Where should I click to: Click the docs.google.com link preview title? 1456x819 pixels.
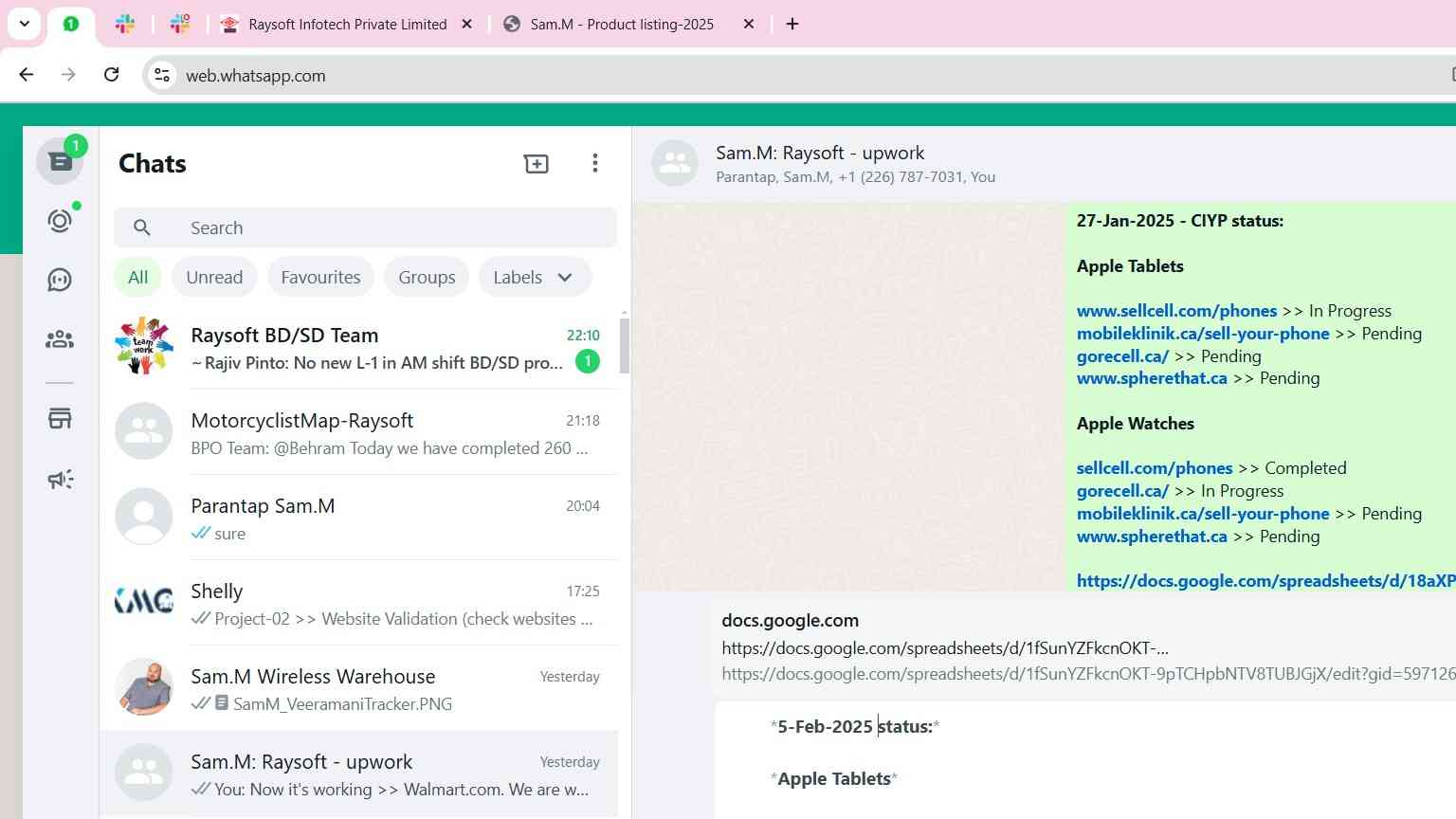coord(790,621)
